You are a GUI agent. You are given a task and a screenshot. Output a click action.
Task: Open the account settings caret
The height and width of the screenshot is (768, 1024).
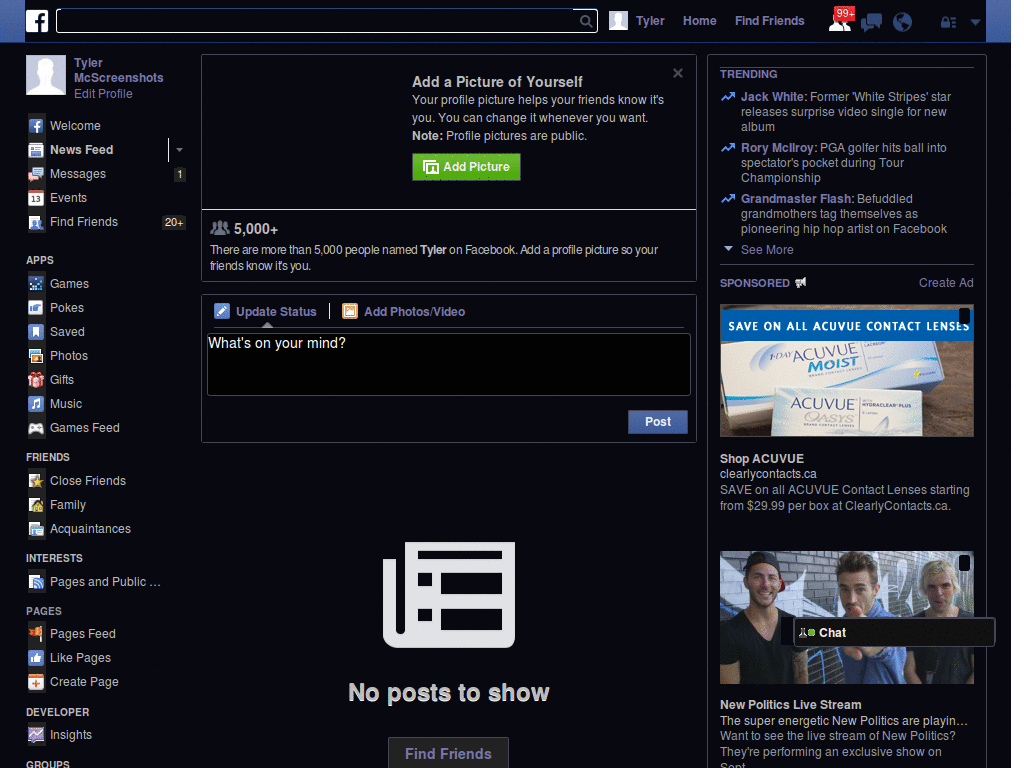click(x=976, y=20)
